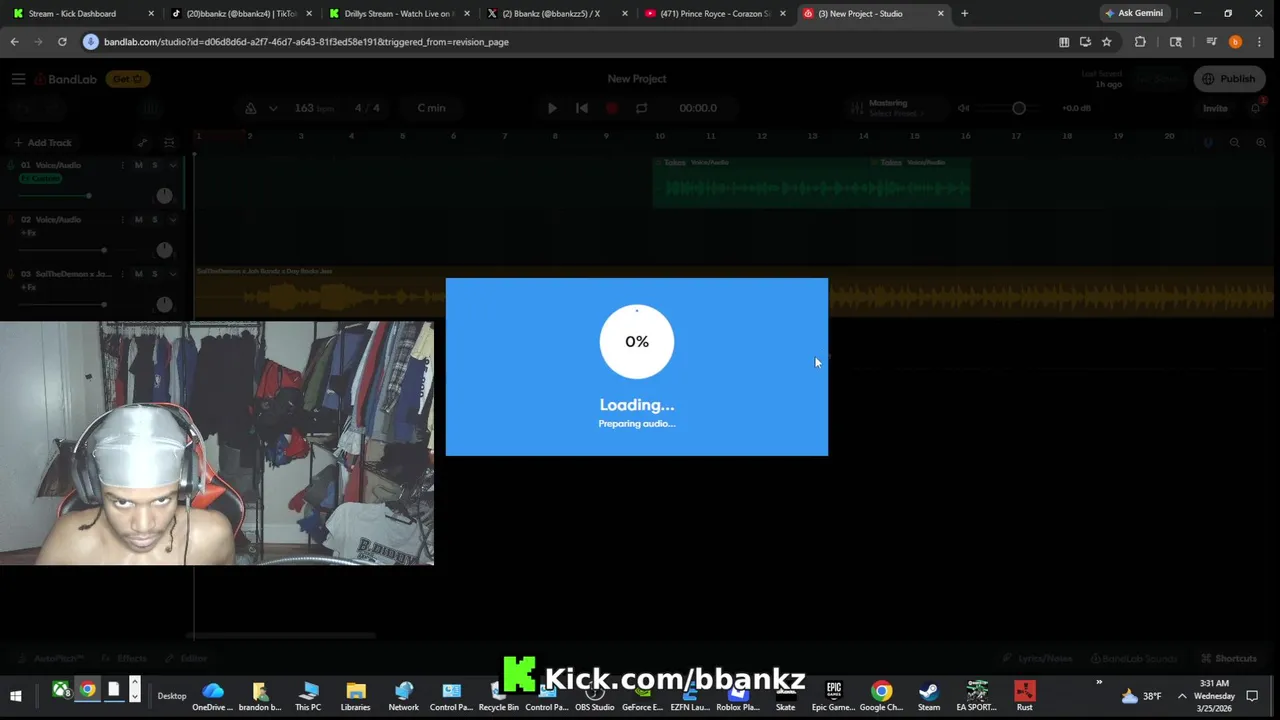Click the Mastering sliders icon
The width and height of the screenshot is (1280, 720).
(857, 108)
